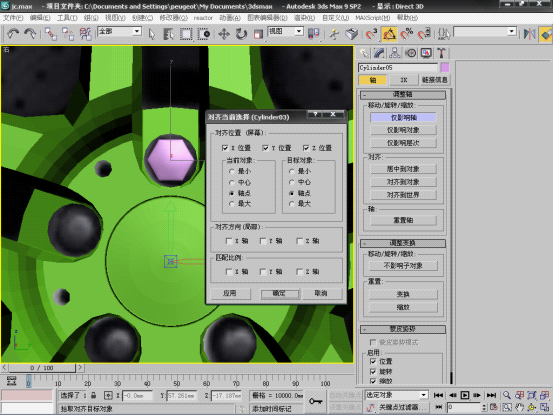
Task: Activate the angle snap toggle icon
Action: tap(389, 34)
